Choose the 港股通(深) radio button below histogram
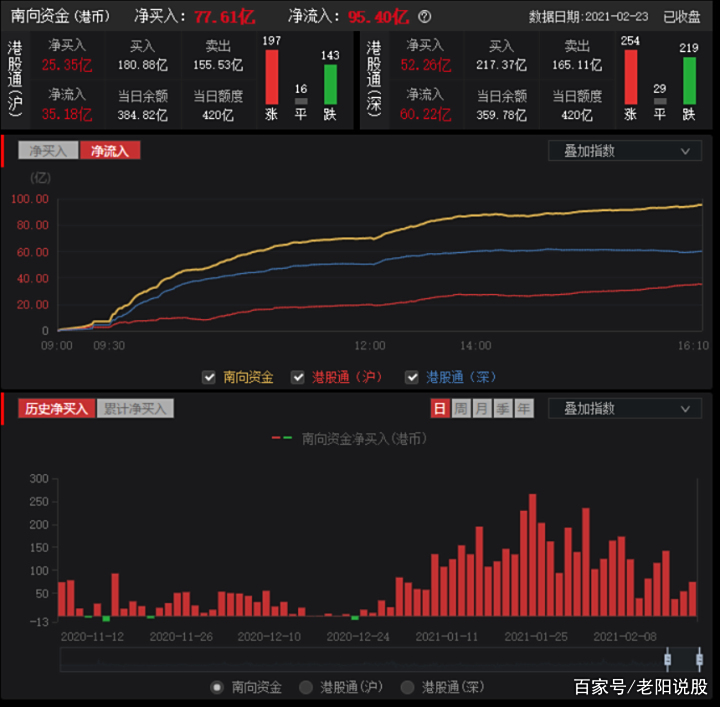This screenshot has height=707, width=720. pos(407,687)
